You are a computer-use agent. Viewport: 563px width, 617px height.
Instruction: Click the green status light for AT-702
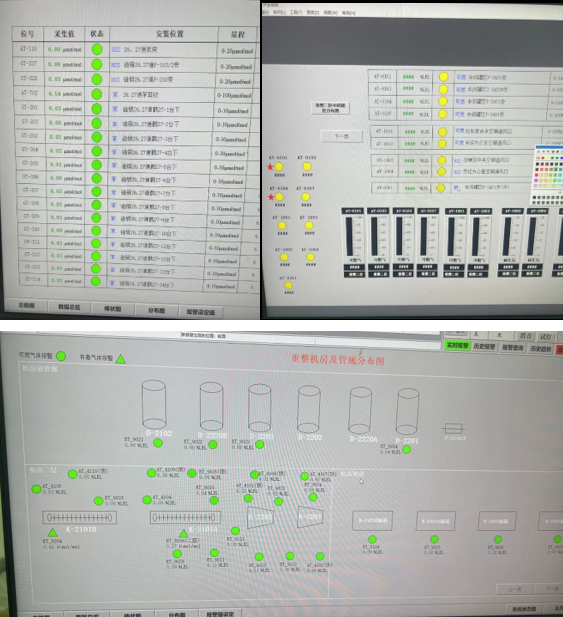coord(96,94)
